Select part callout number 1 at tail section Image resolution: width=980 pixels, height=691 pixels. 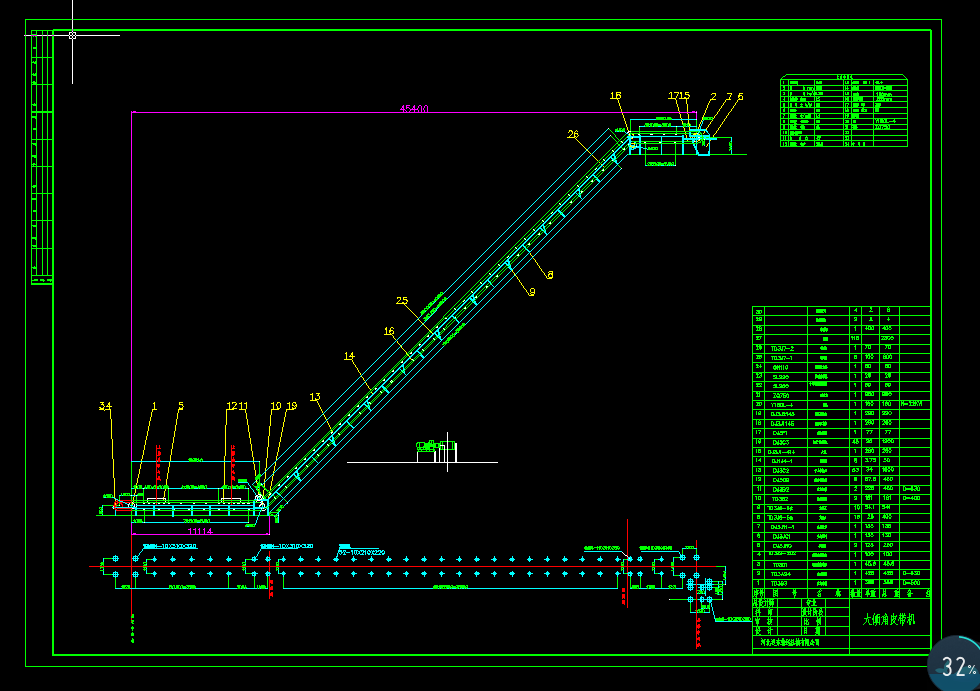154,406
